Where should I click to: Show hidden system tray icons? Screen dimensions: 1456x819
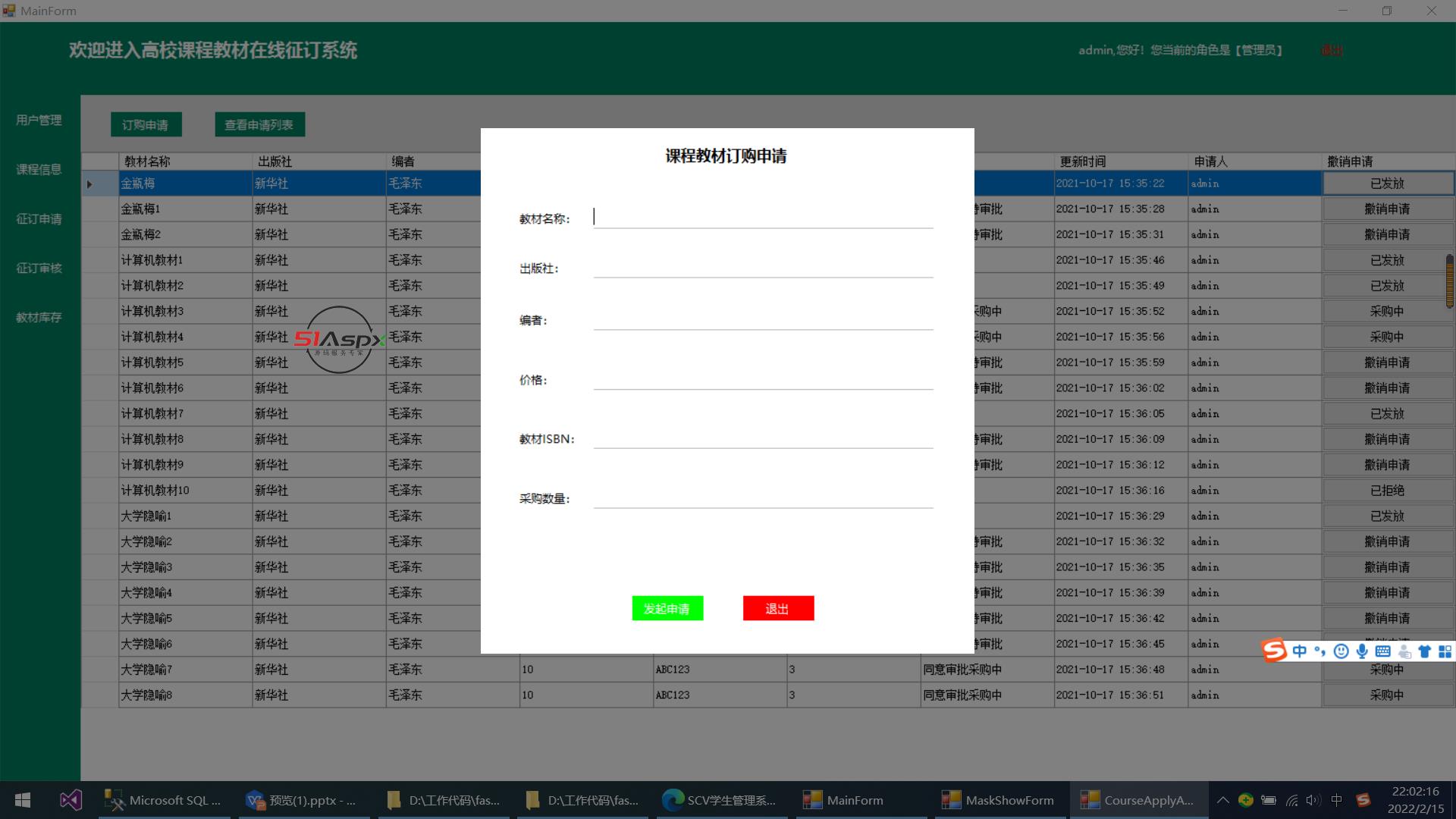tap(1222, 800)
